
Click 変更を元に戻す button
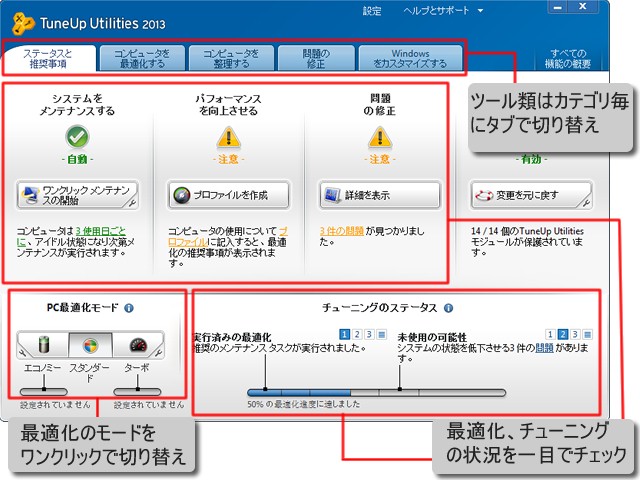(x=531, y=195)
